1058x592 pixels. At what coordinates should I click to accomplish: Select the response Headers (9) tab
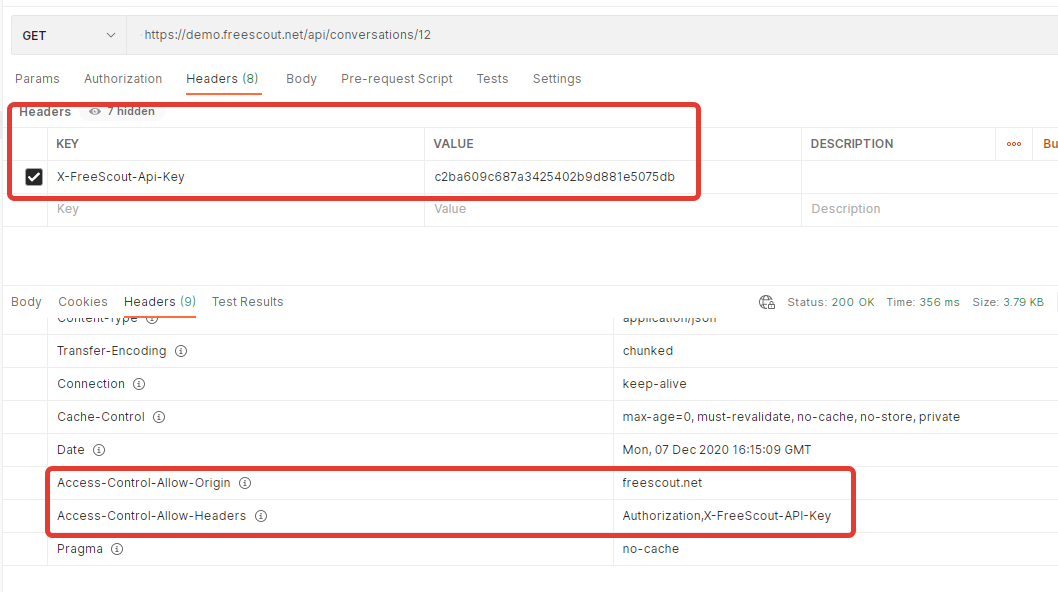(x=160, y=302)
